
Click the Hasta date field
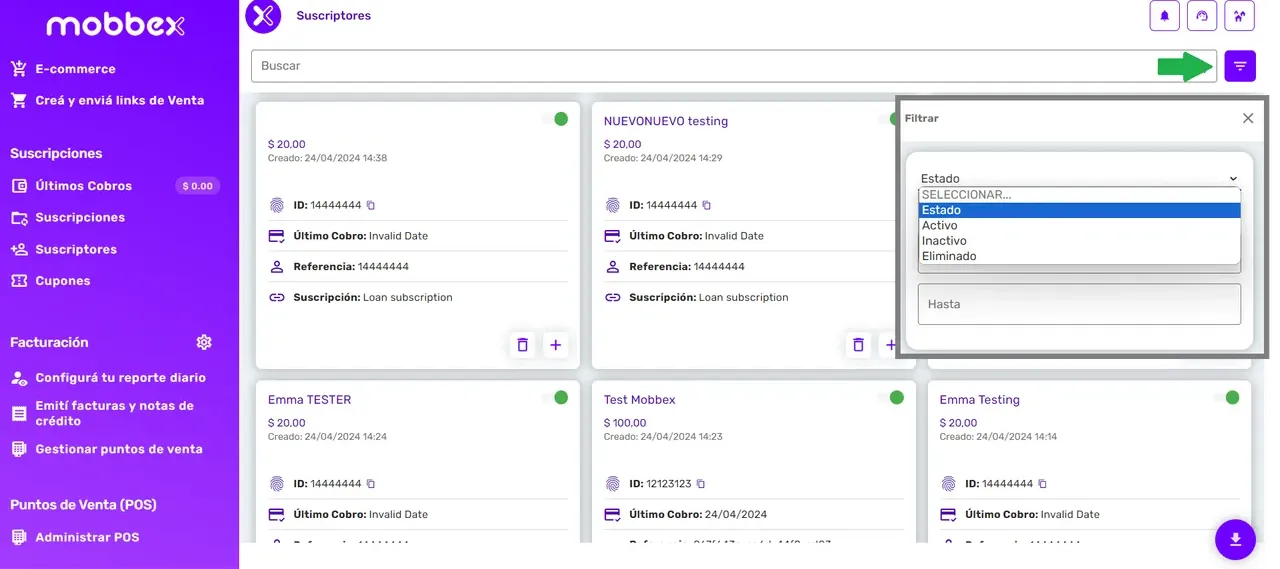(x=1079, y=304)
